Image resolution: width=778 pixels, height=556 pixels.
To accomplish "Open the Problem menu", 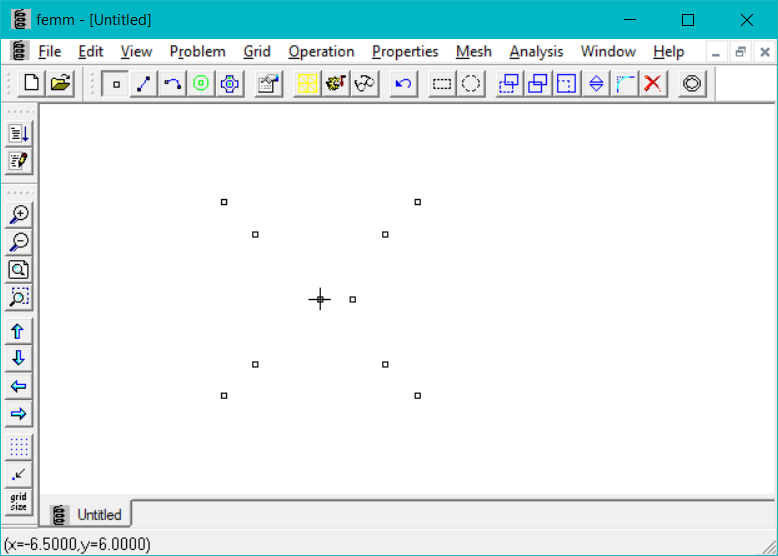I will click(197, 52).
